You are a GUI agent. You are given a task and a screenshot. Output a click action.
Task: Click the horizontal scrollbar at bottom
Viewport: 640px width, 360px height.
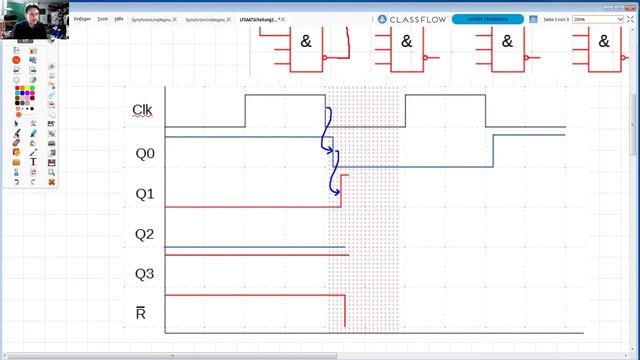173,356
